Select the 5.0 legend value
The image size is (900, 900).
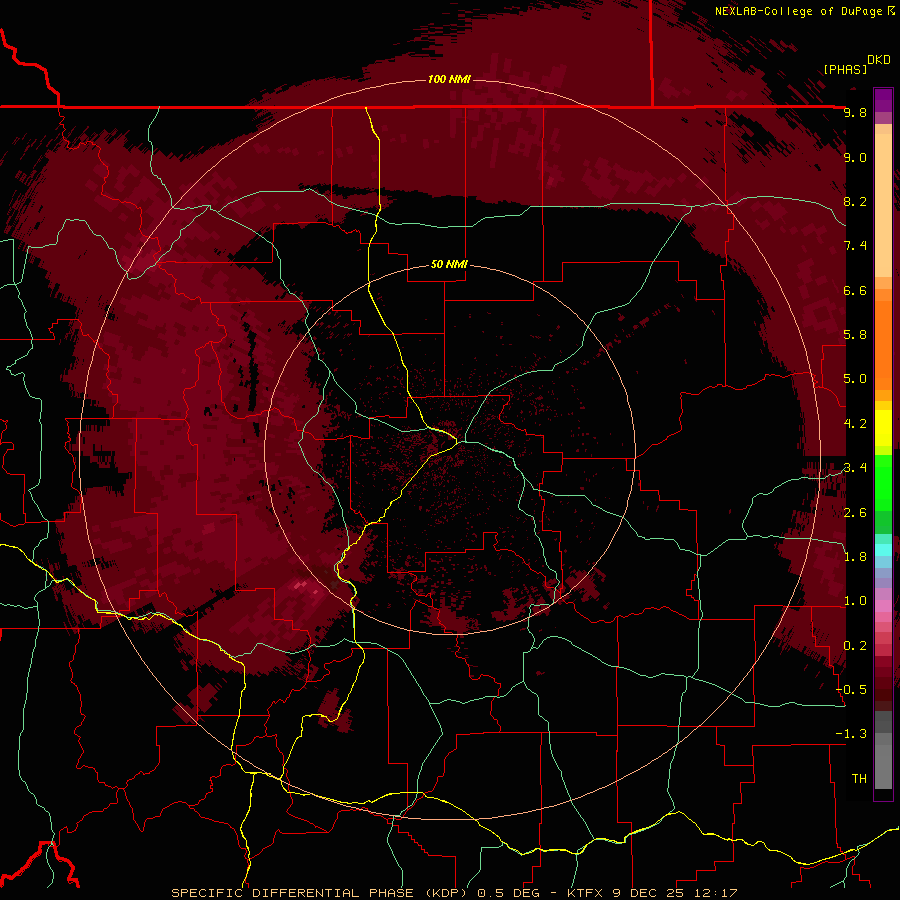tap(855, 379)
